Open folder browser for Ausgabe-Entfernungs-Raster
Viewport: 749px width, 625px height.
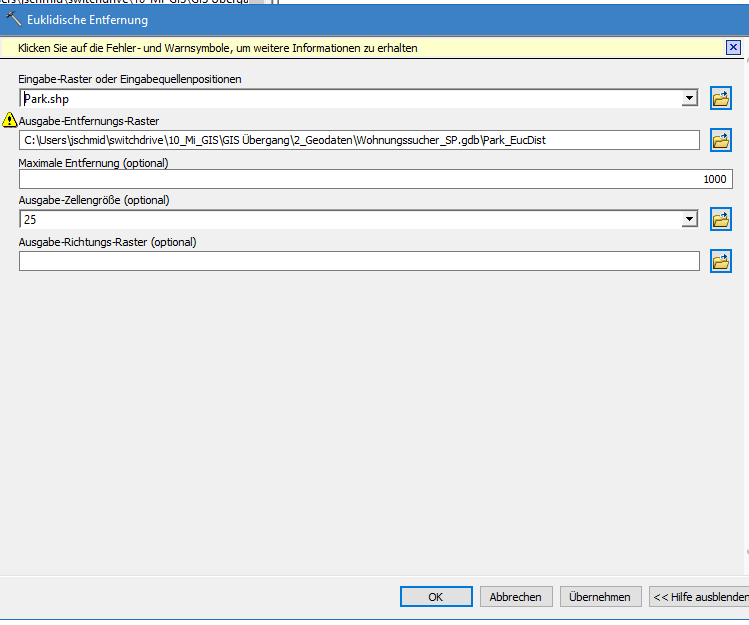(x=721, y=140)
